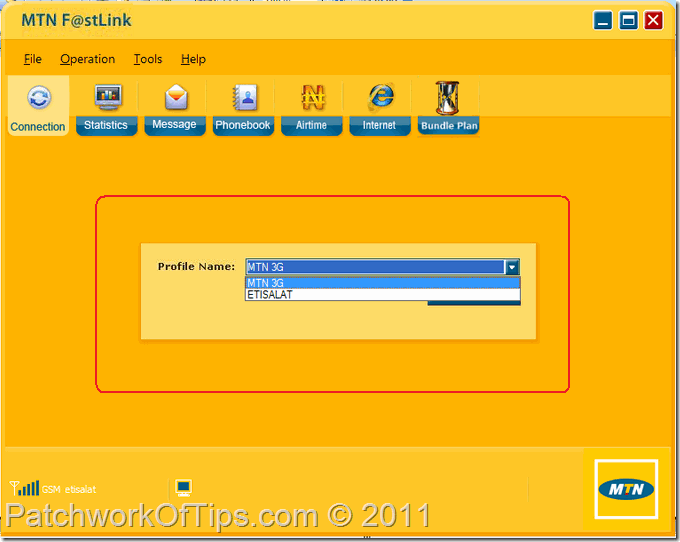This screenshot has width=680, height=542.
Task: Open the Message envelope icon
Action: [176, 97]
